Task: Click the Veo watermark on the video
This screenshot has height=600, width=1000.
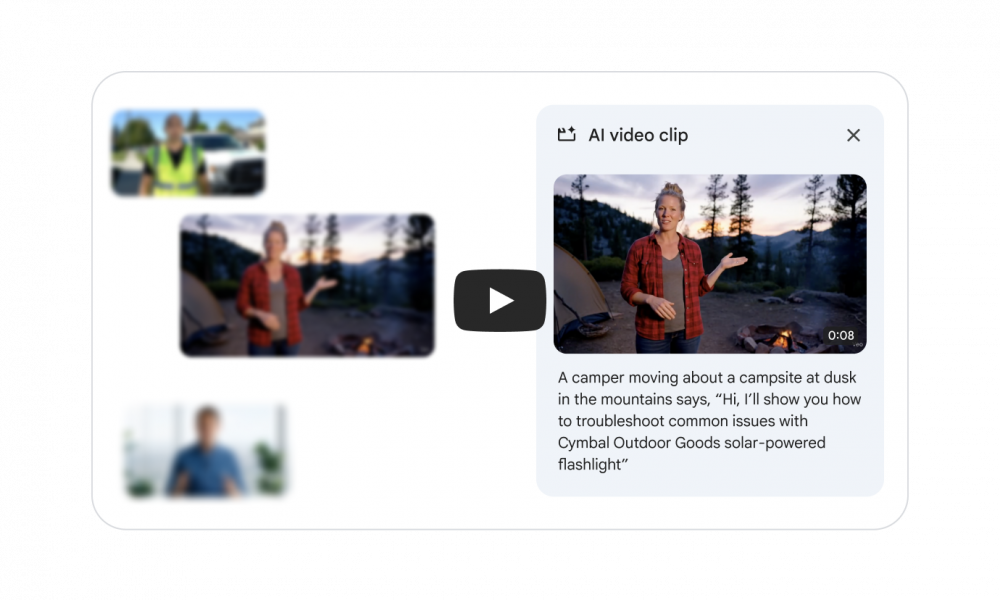Action: tap(858, 346)
